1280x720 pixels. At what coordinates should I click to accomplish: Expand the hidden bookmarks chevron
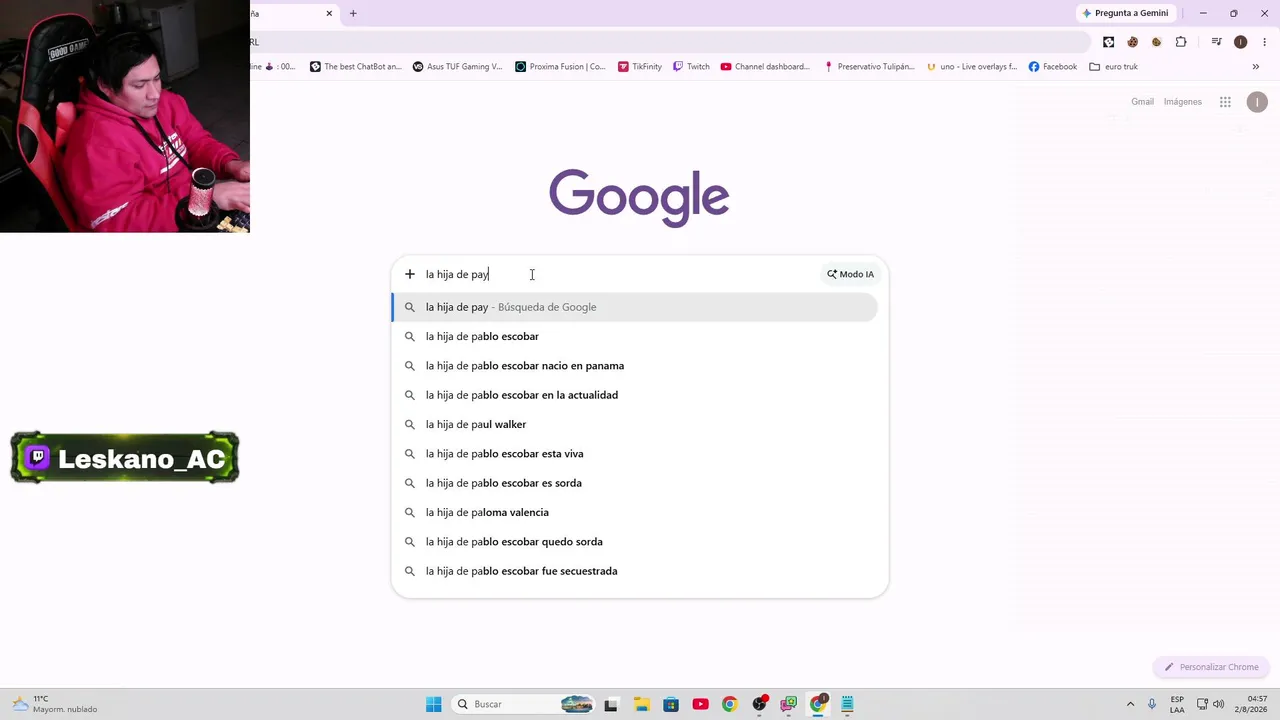pyautogui.click(x=1256, y=67)
